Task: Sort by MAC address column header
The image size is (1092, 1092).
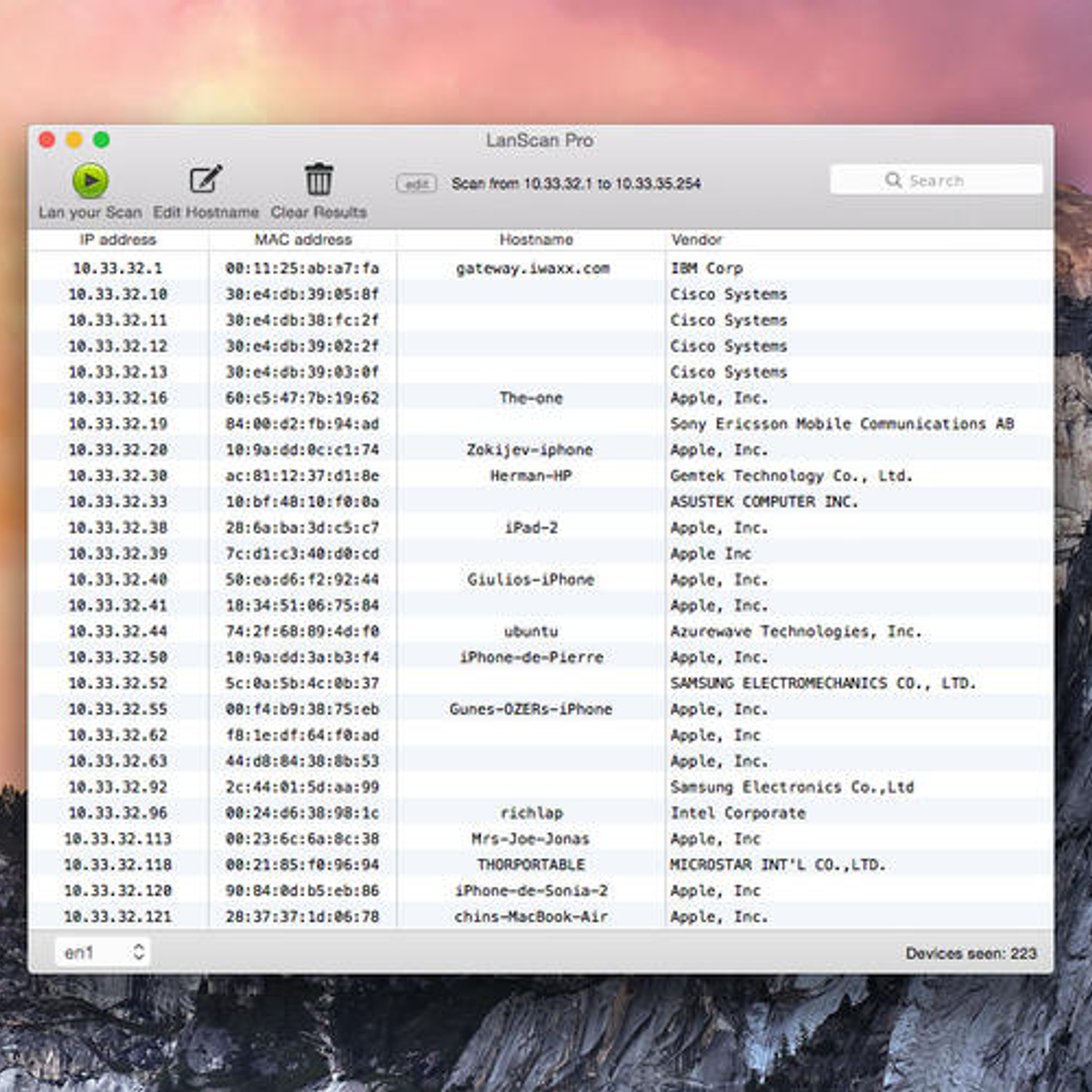Action: (303, 240)
